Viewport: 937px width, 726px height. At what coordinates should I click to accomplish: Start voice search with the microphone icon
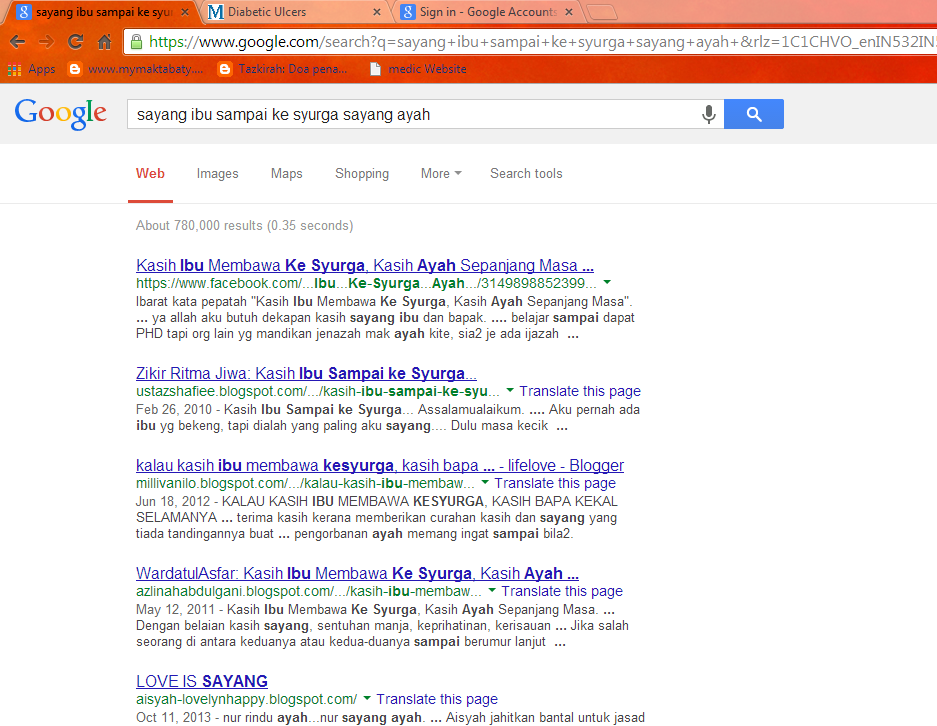[x=708, y=114]
